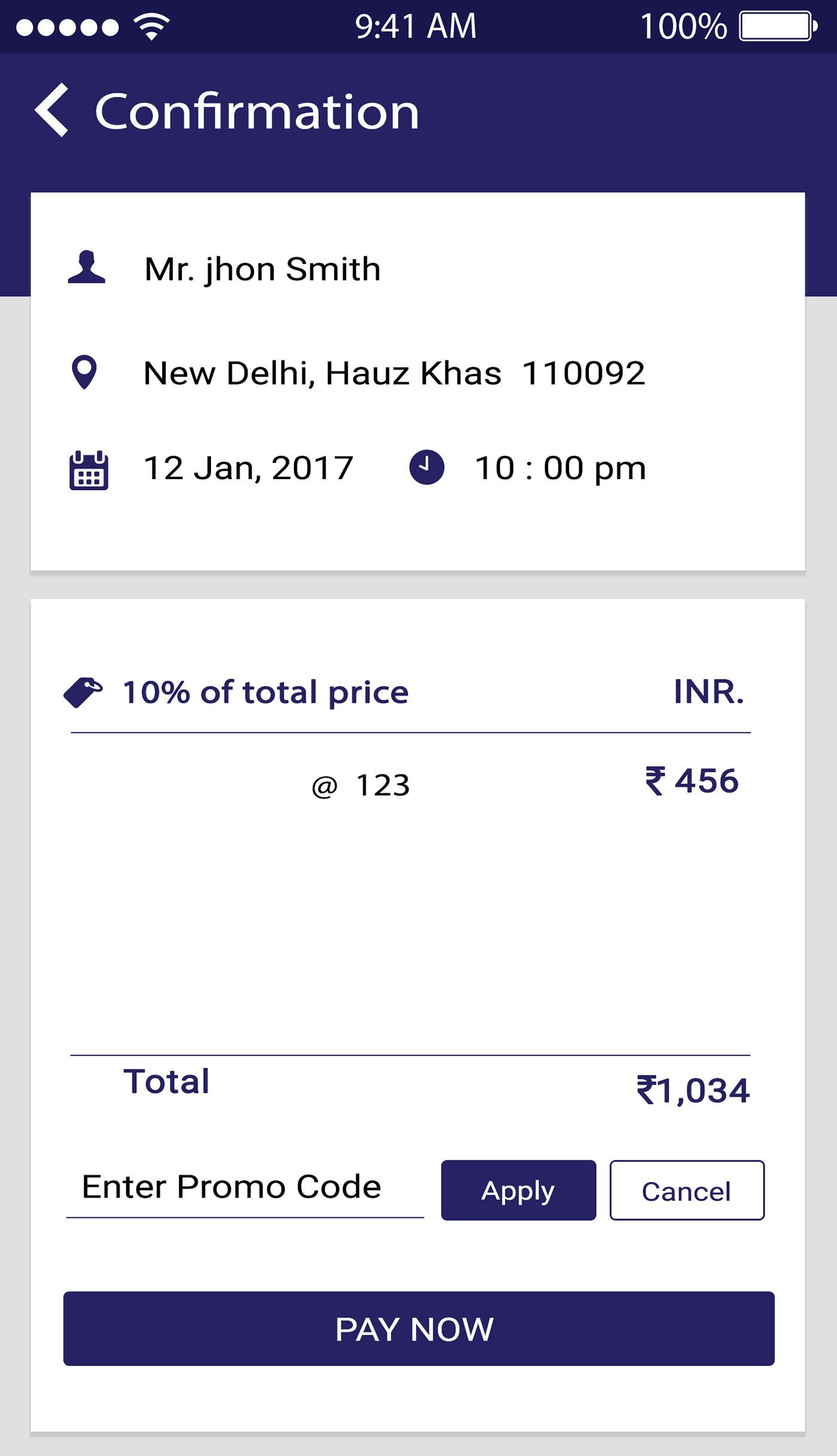Select the time 10 : 00 pm
Viewport: 837px width, 1456px height.
coord(560,468)
